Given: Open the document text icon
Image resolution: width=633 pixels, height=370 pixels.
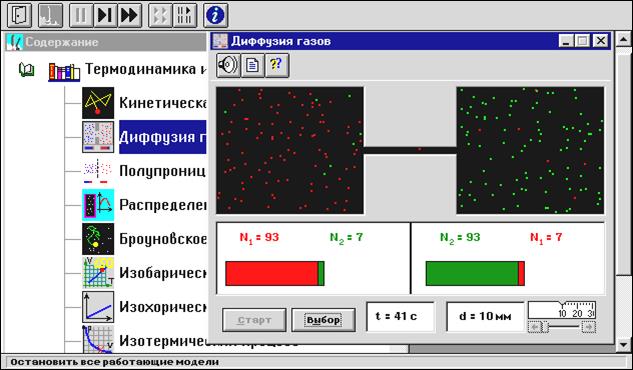Looking at the screenshot, I should pyautogui.click(x=252, y=65).
